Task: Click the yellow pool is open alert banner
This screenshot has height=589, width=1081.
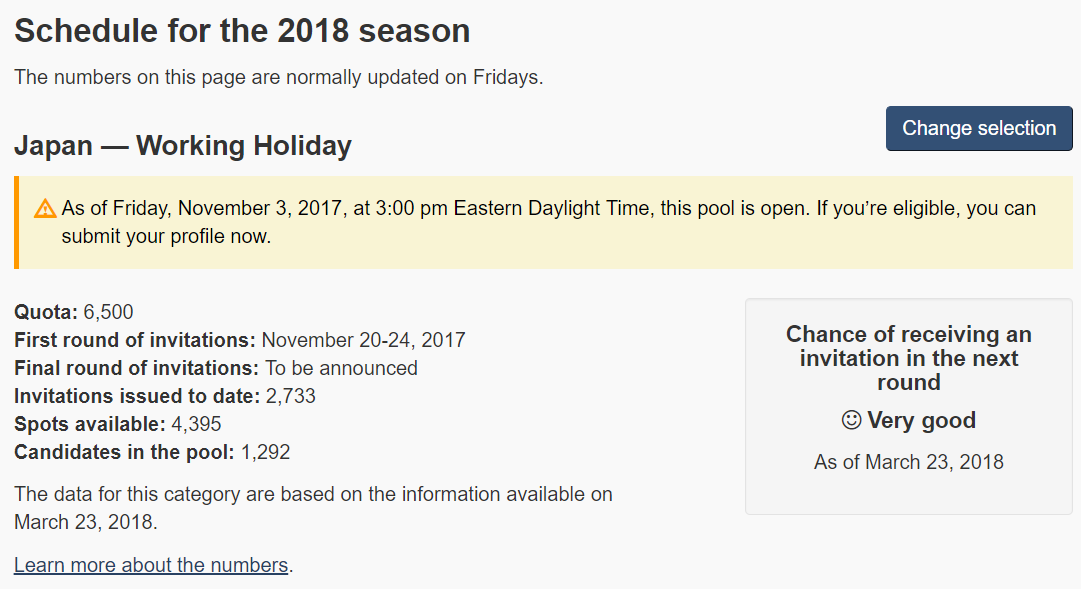Action: point(543,222)
